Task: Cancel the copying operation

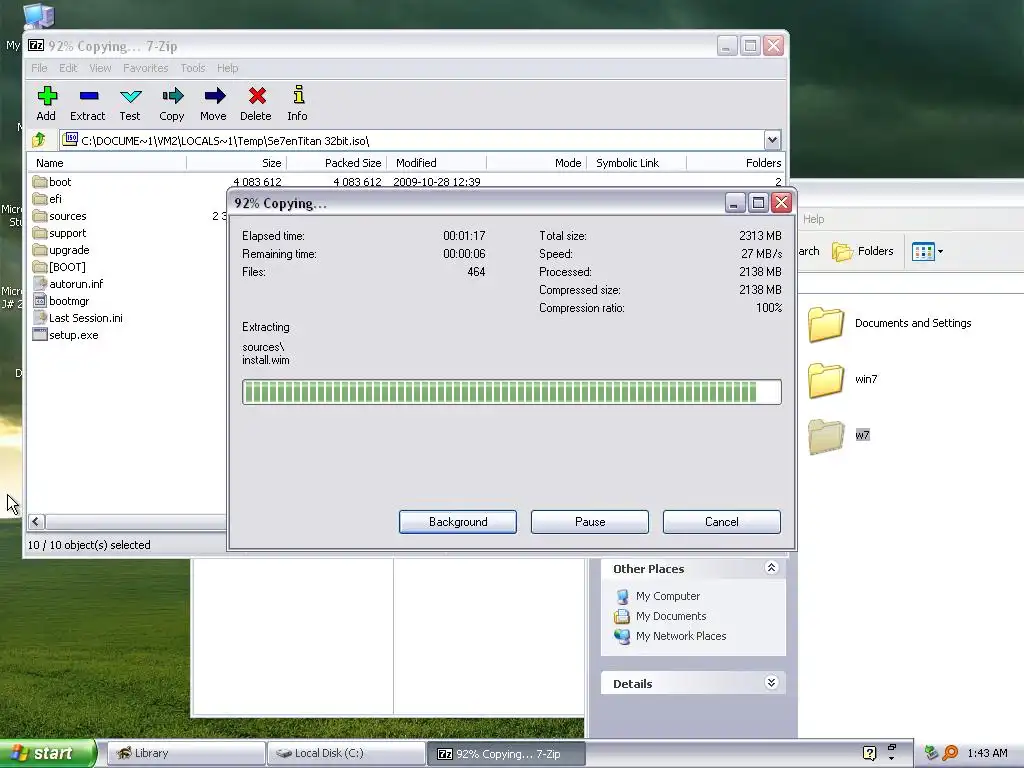Action: [x=722, y=522]
